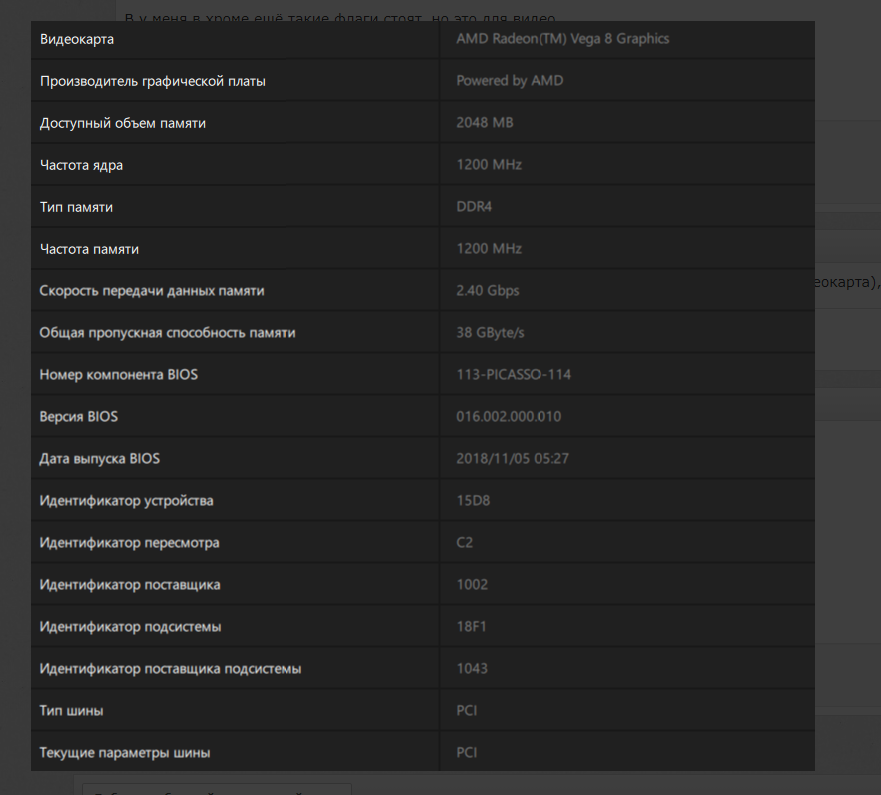This screenshot has height=795, width=881.
Task: Click the "38 GByte/s" bandwidth value
Action: (x=490, y=333)
